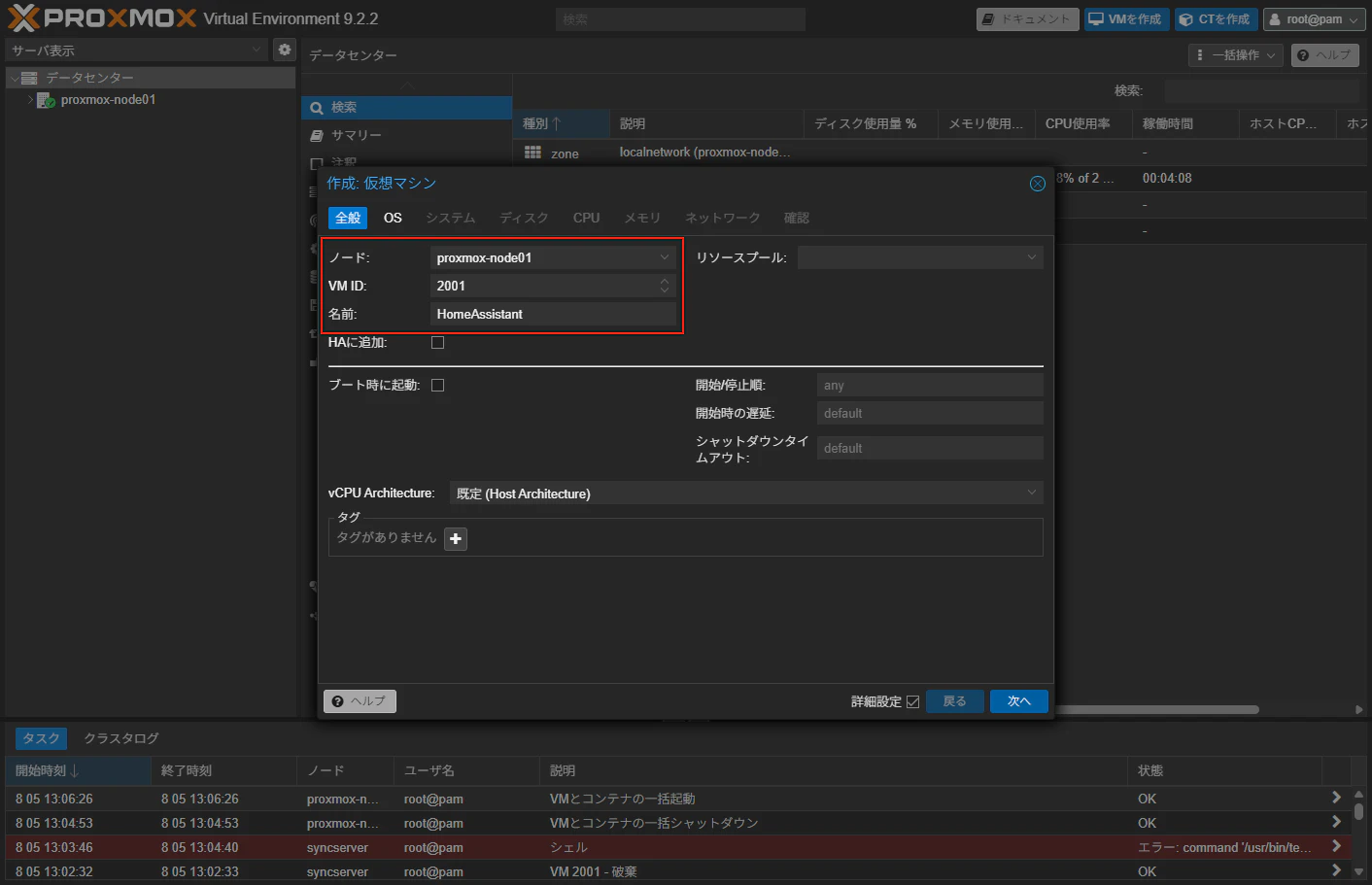
Task: Sort by 稼働時間 column header
Action: 1185,123
